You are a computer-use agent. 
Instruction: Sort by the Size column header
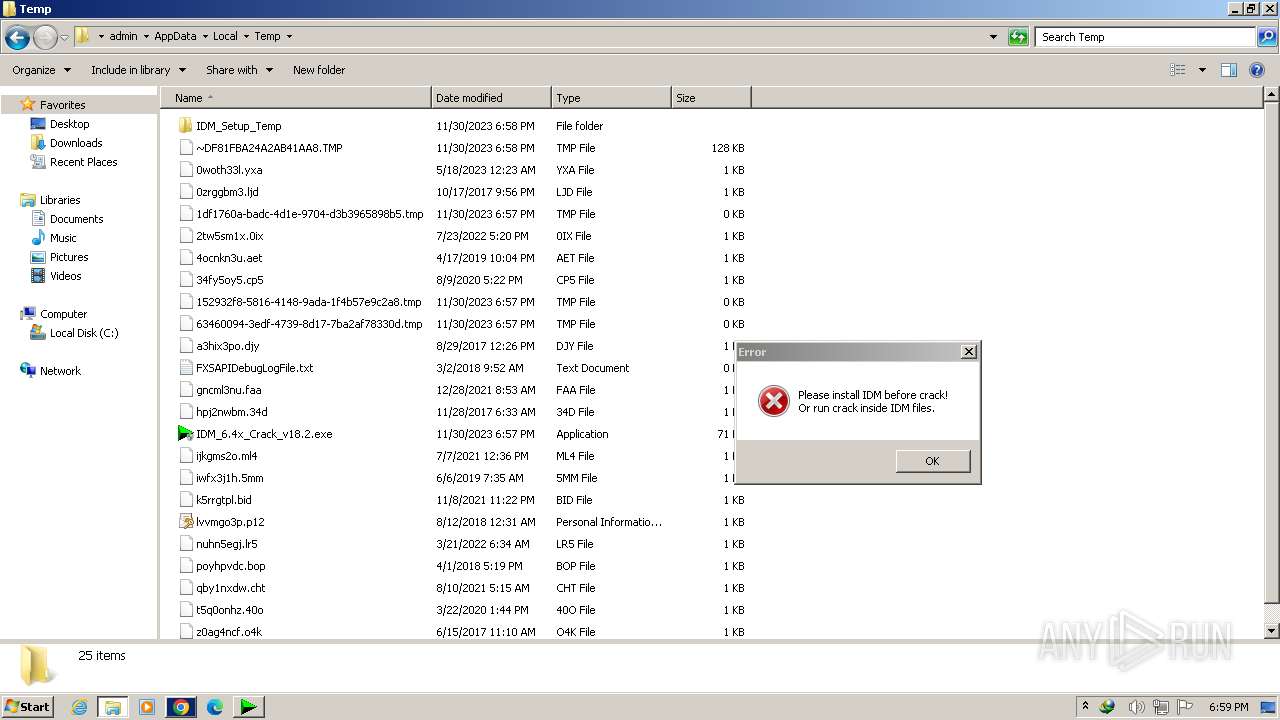tap(711, 98)
